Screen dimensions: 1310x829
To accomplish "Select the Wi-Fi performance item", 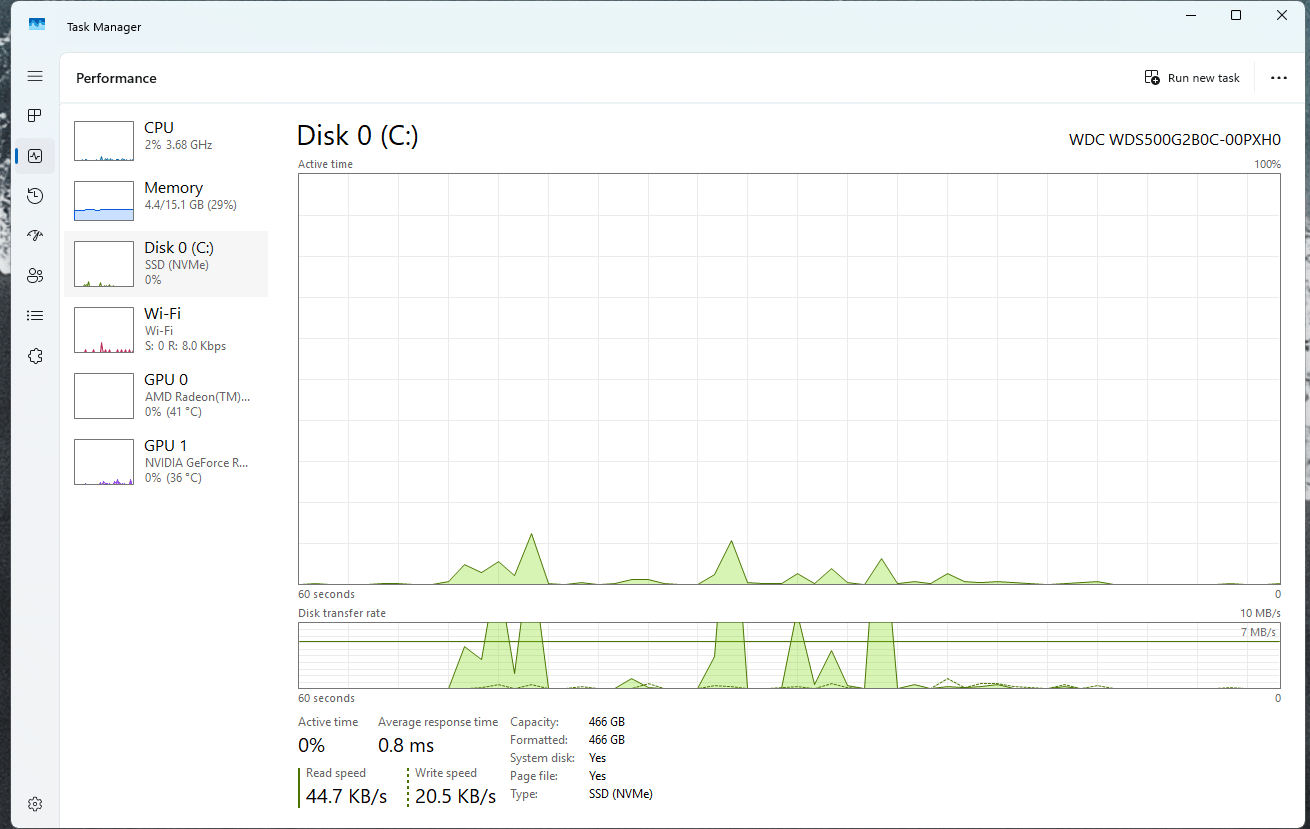I will [x=166, y=330].
